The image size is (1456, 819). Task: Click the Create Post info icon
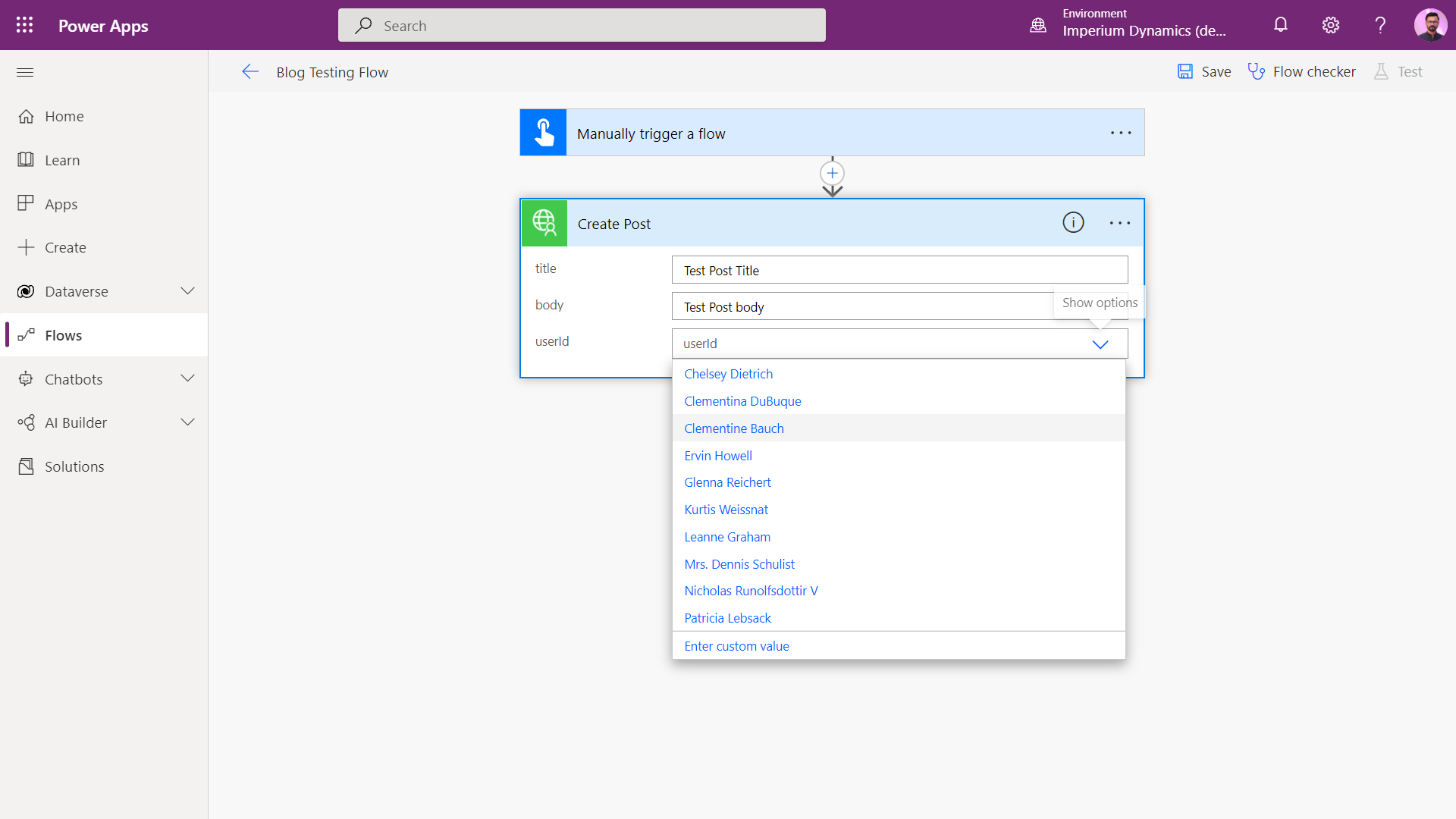click(x=1073, y=223)
